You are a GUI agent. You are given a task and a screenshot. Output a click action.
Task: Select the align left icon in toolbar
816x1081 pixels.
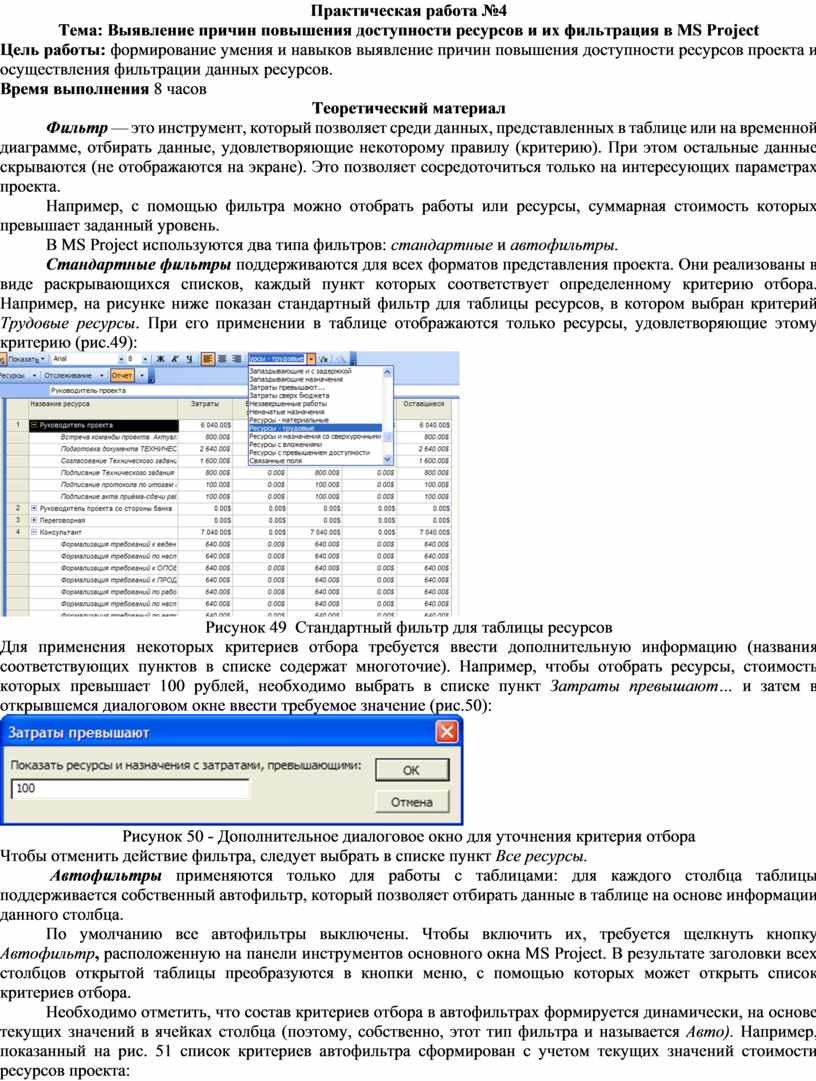click(x=207, y=359)
